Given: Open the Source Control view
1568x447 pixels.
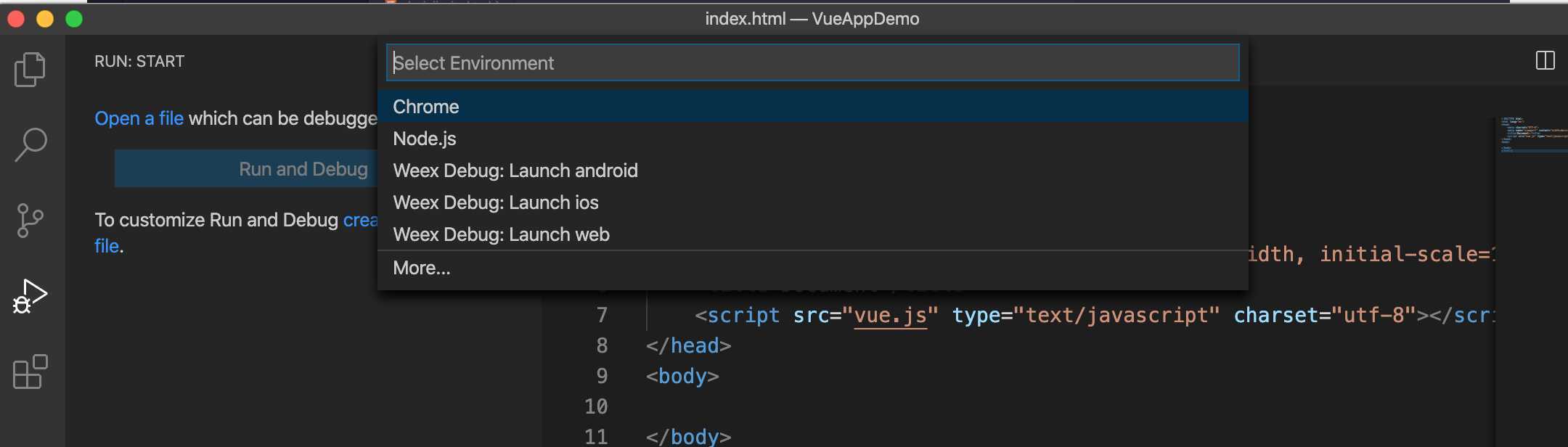Looking at the screenshot, I should click(x=30, y=221).
